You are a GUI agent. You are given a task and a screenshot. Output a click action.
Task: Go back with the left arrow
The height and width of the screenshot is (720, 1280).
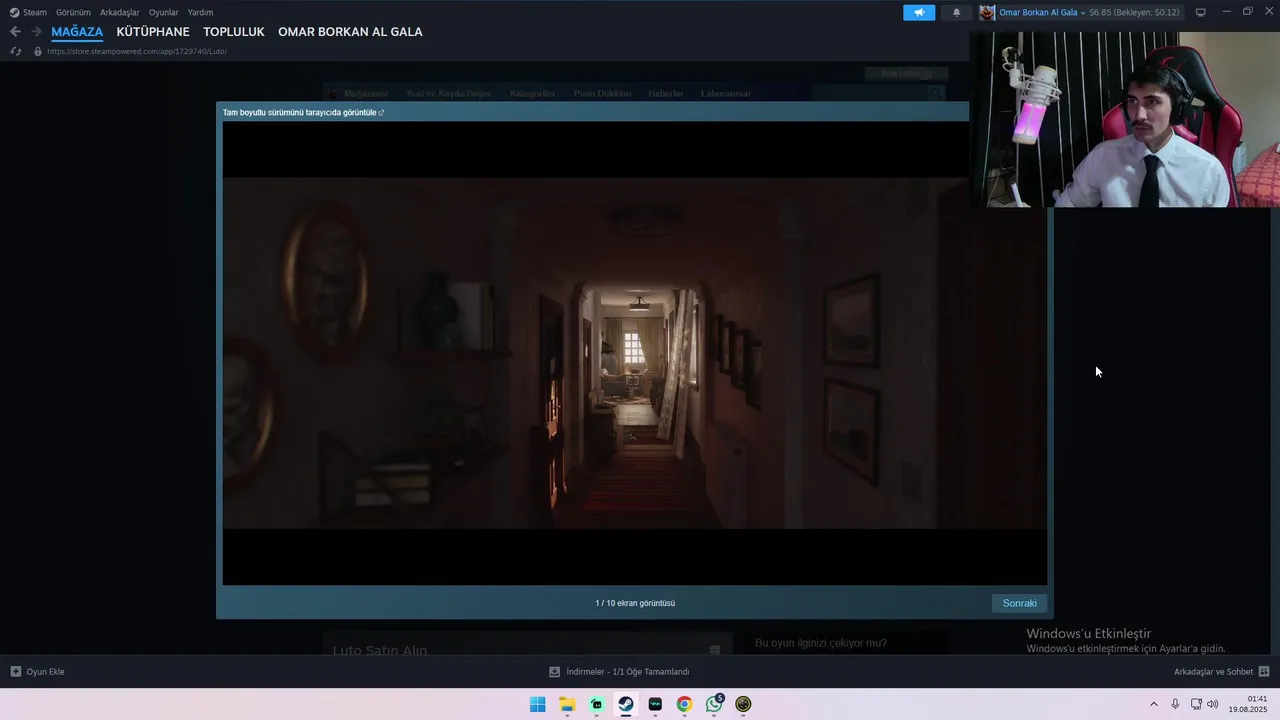(x=15, y=32)
